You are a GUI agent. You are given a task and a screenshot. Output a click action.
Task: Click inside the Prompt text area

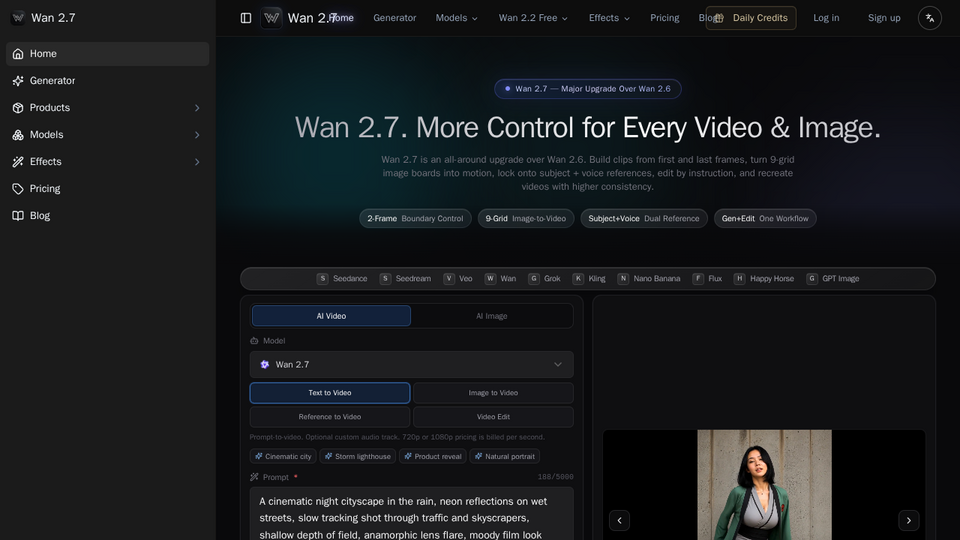pyautogui.click(x=411, y=514)
